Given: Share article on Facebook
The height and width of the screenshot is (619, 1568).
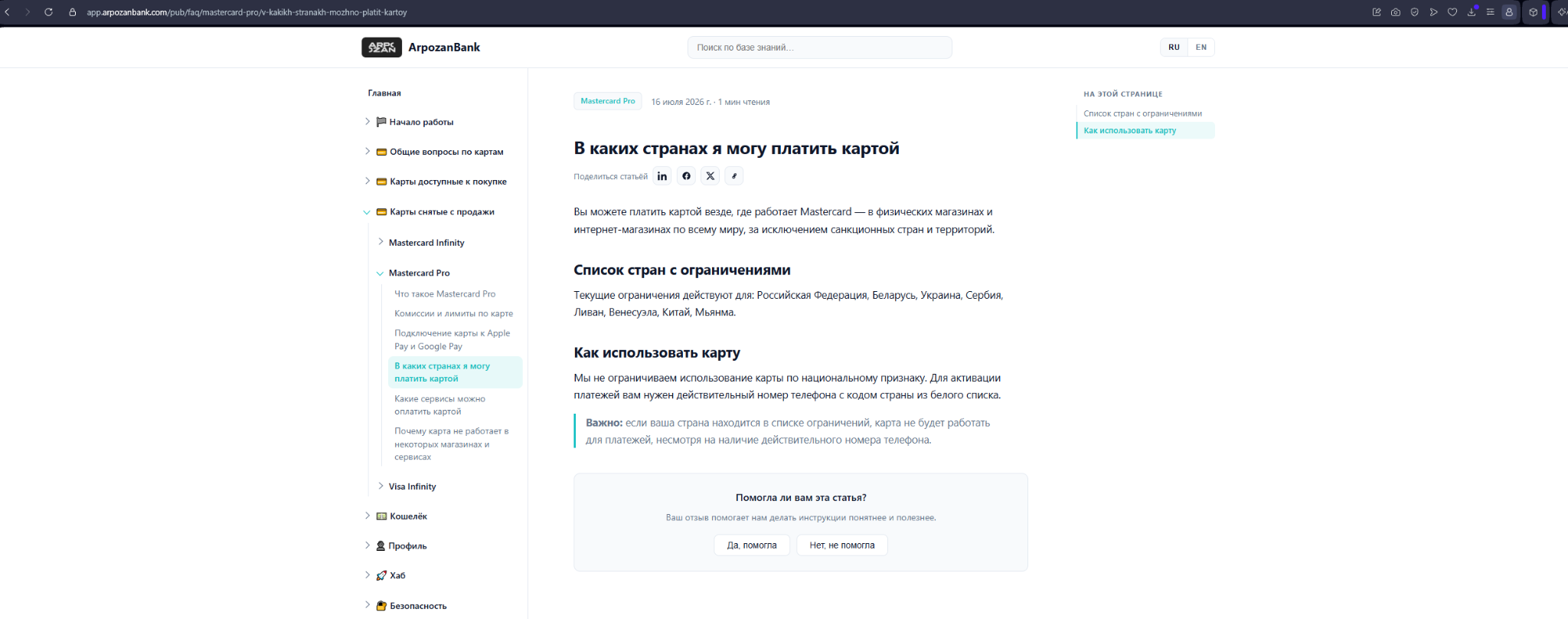Looking at the screenshot, I should [686, 176].
